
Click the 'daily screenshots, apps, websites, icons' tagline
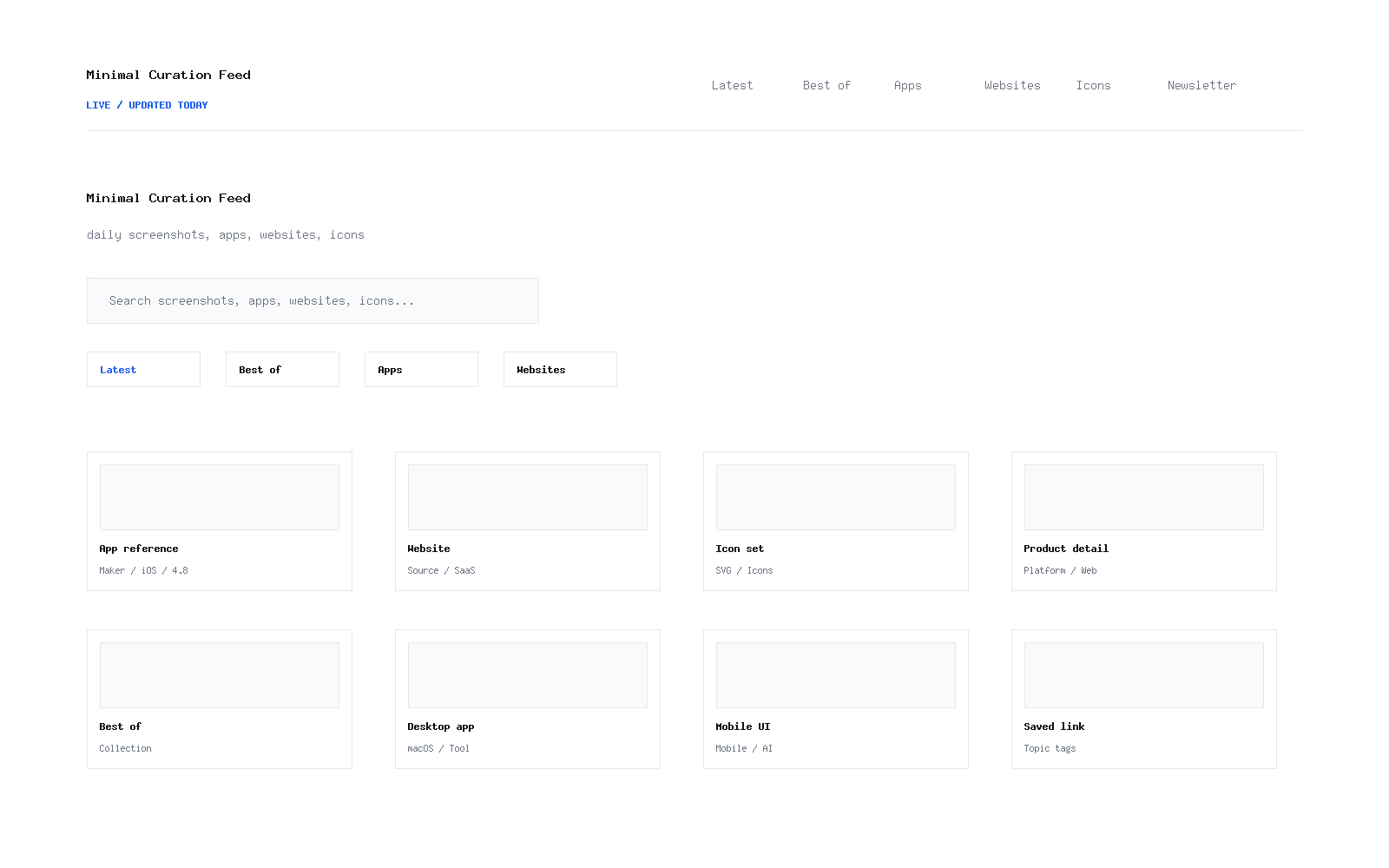click(x=226, y=234)
